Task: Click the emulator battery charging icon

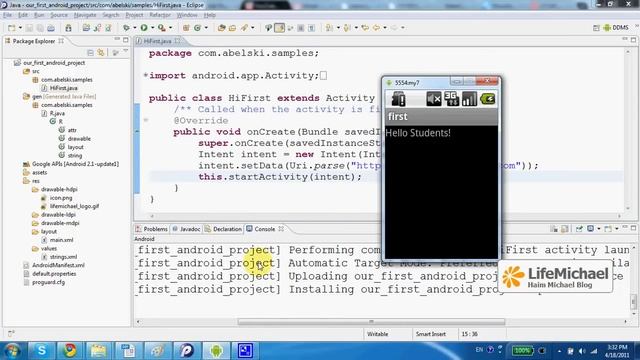Action: click(x=487, y=99)
